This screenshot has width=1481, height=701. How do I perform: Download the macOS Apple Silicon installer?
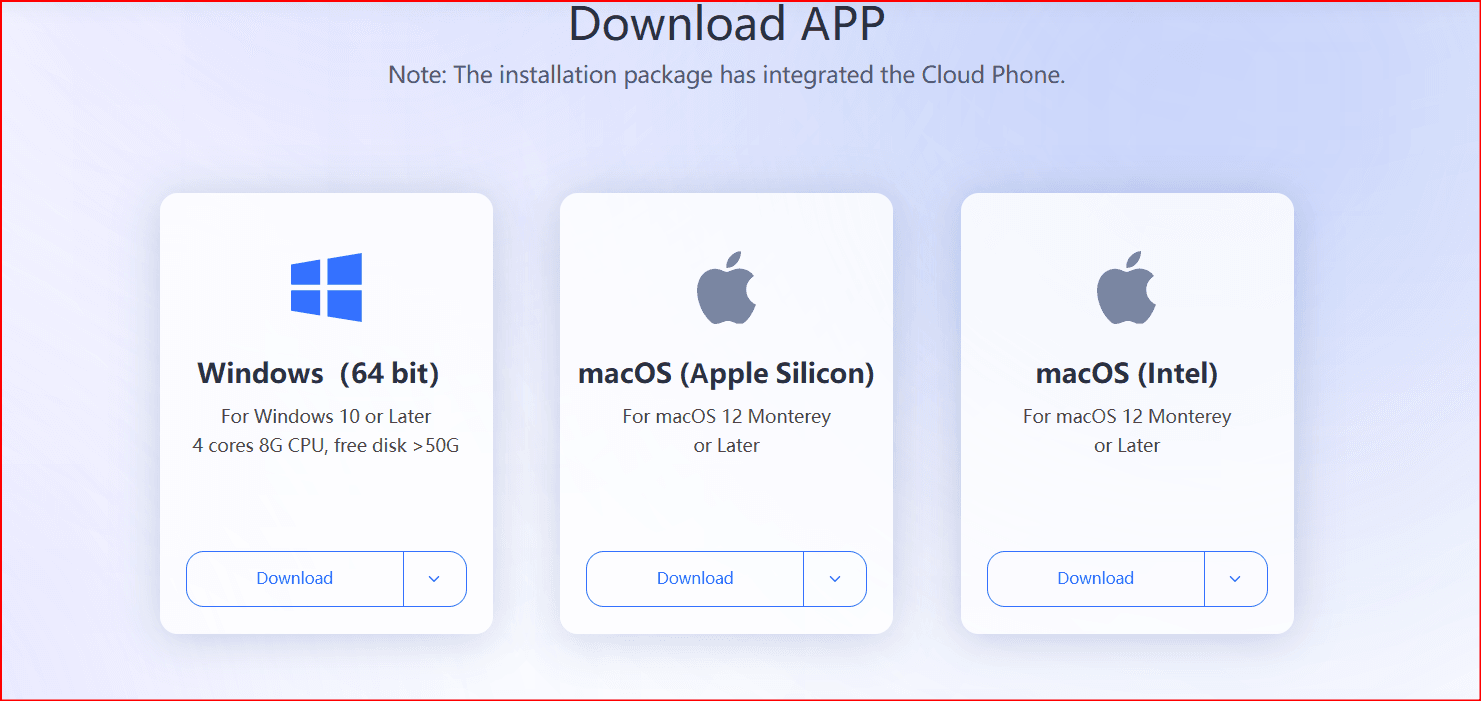[695, 578]
